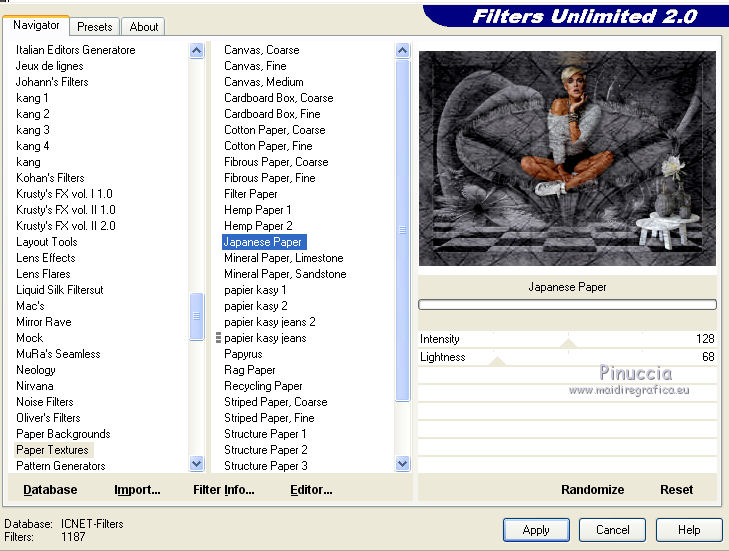Pick Kohan's Filters category
The image size is (729, 551).
point(50,178)
